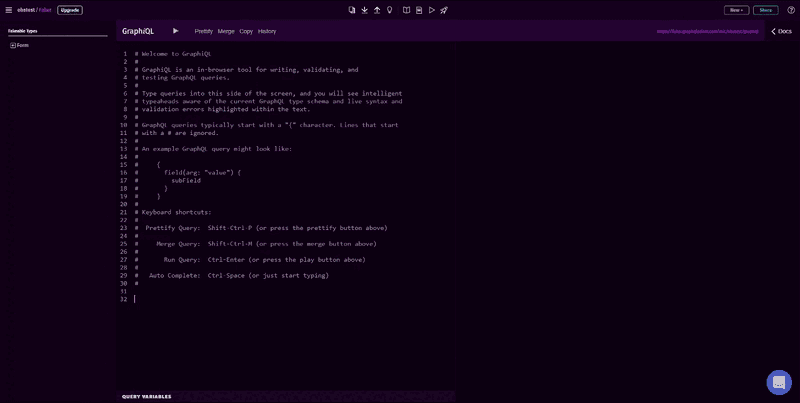Click Copy in GraphiQL toolbar
This screenshot has height=403, width=800.
pos(246,32)
